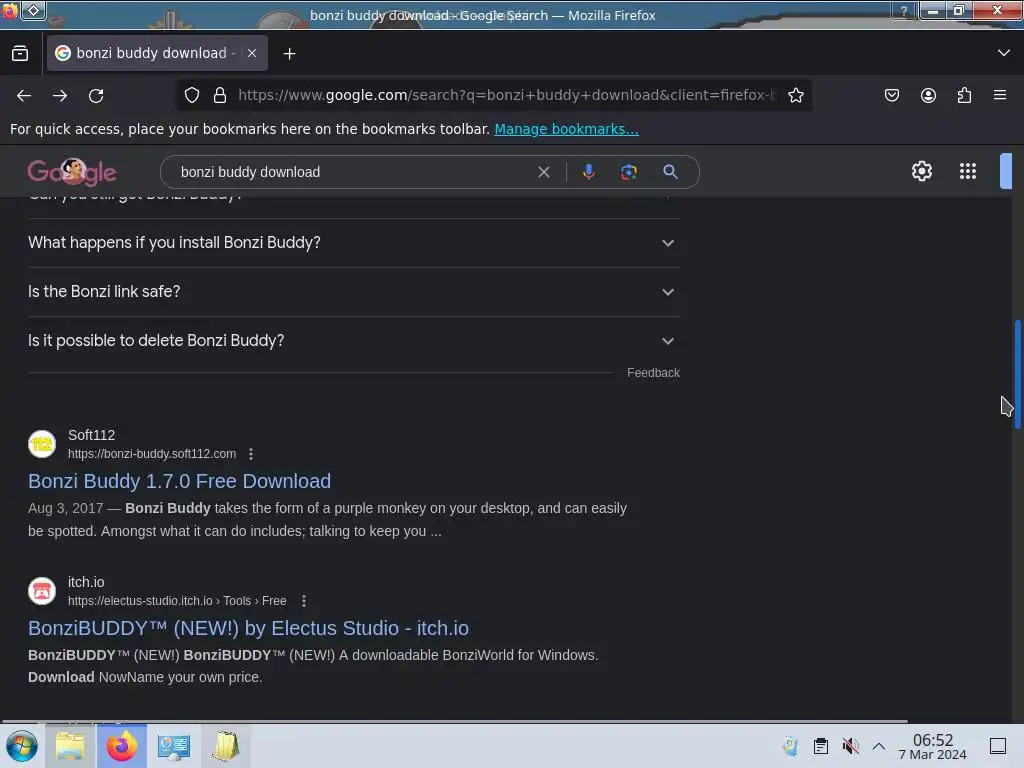Search by image with Google Lens

tap(628, 172)
